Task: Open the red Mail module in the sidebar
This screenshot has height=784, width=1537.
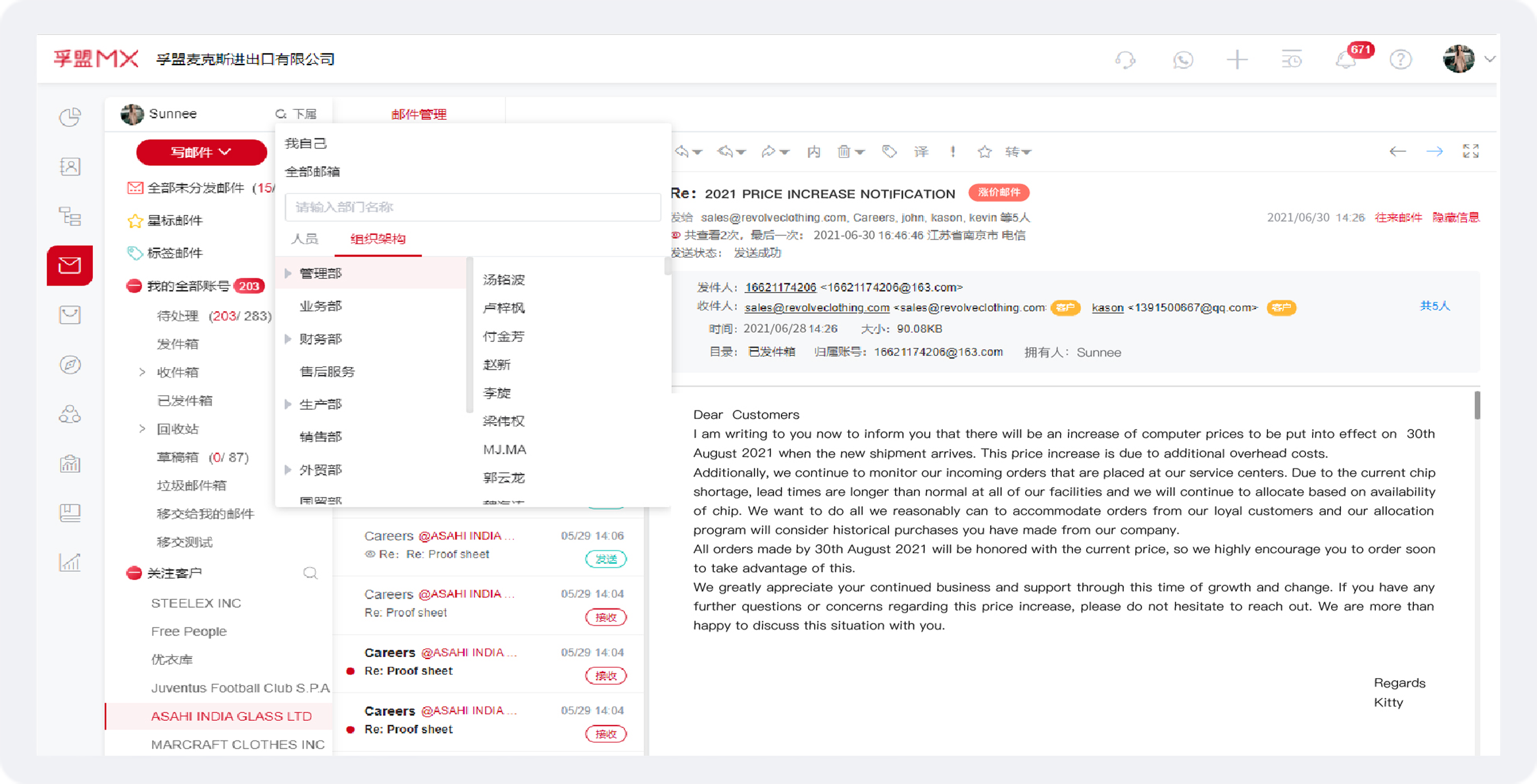Action: pyautogui.click(x=70, y=265)
